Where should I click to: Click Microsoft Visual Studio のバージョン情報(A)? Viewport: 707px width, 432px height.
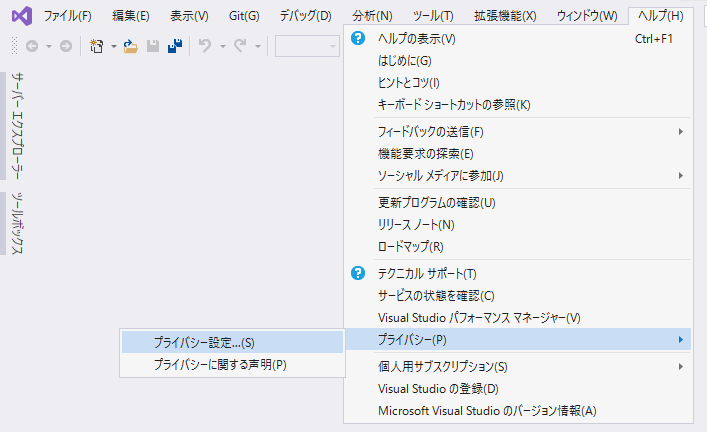[487, 411]
